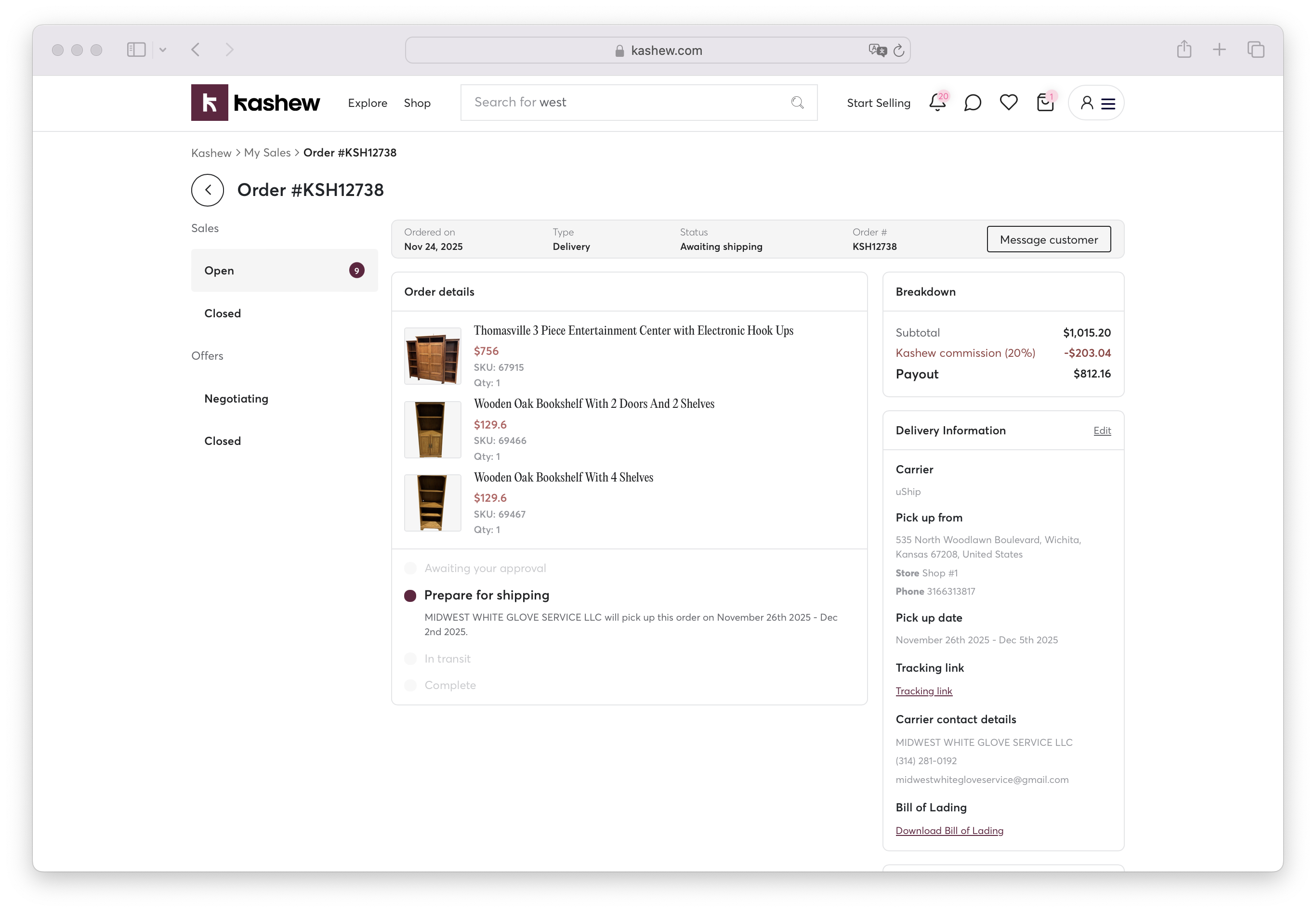This screenshot has width=1316, height=912.
Task: Click the Thomasville entertainment center thumbnail
Action: pyautogui.click(x=432, y=356)
